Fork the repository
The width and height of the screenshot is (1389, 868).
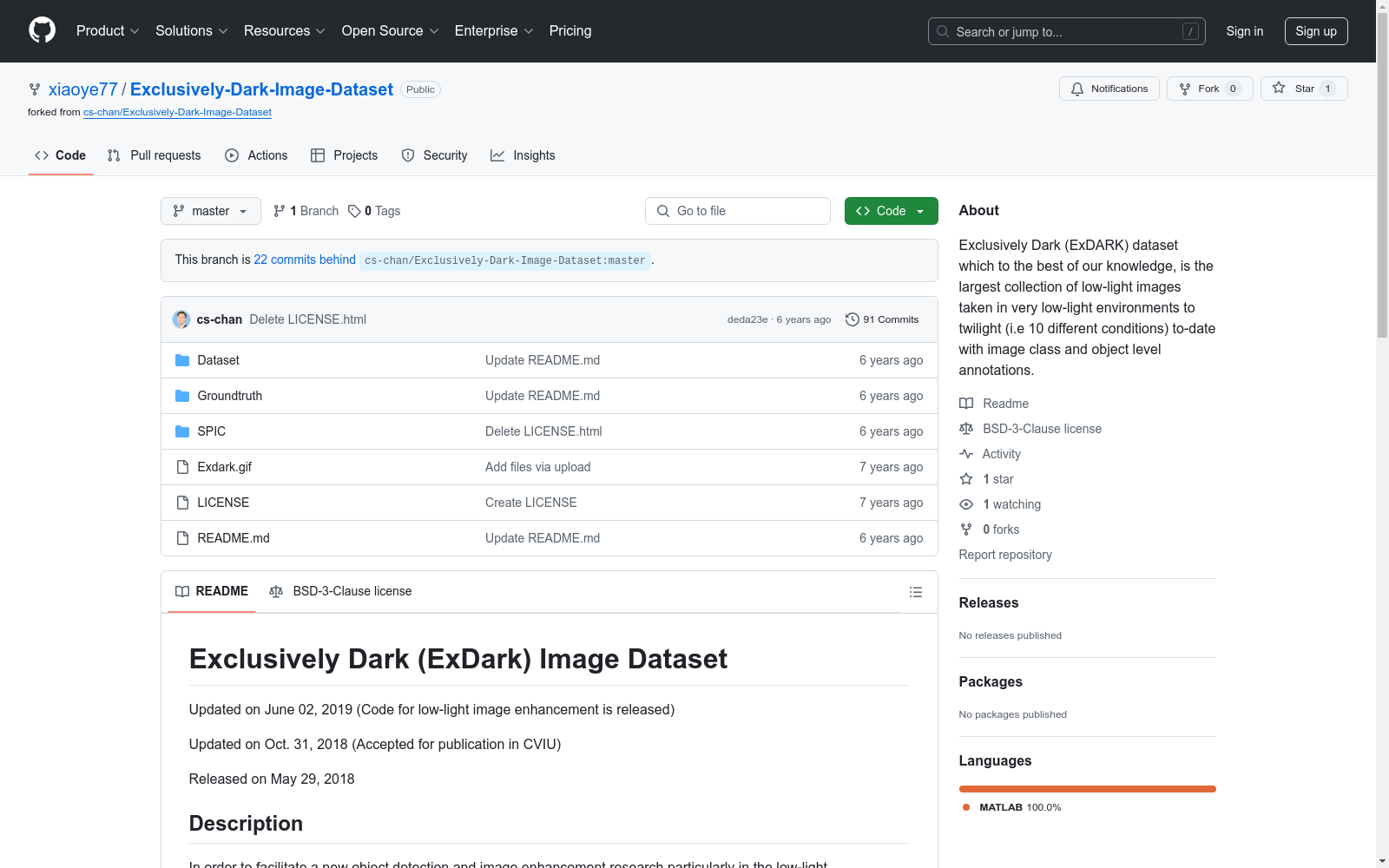pyautogui.click(x=1200, y=89)
